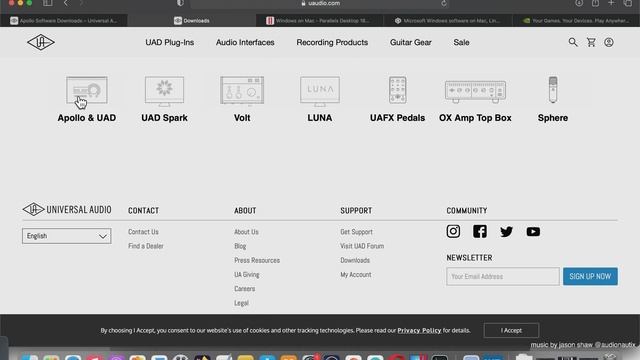Screen dimensions: 640x360
Task: Select the Sphere microphone icon
Action: click(x=553, y=90)
